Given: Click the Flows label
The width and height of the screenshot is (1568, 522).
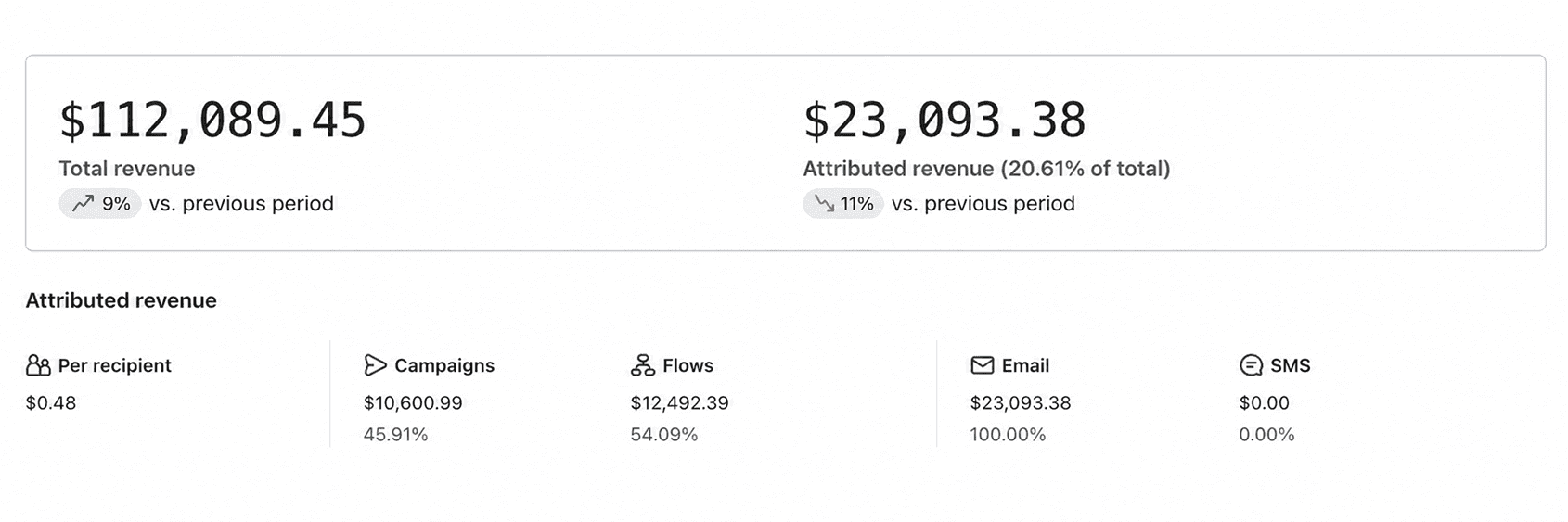Looking at the screenshot, I should click(688, 365).
